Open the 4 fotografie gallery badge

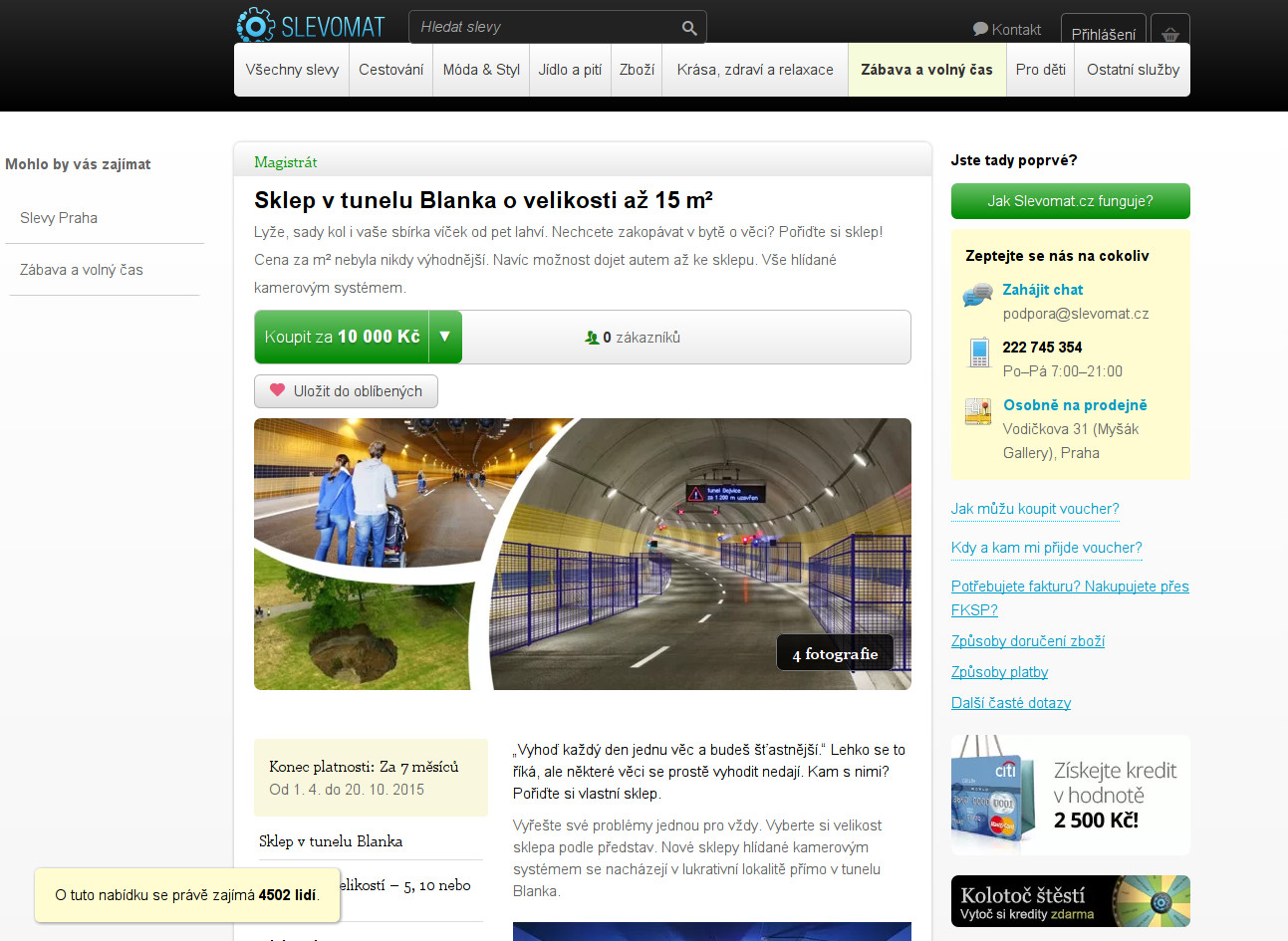click(x=835, y=654)
